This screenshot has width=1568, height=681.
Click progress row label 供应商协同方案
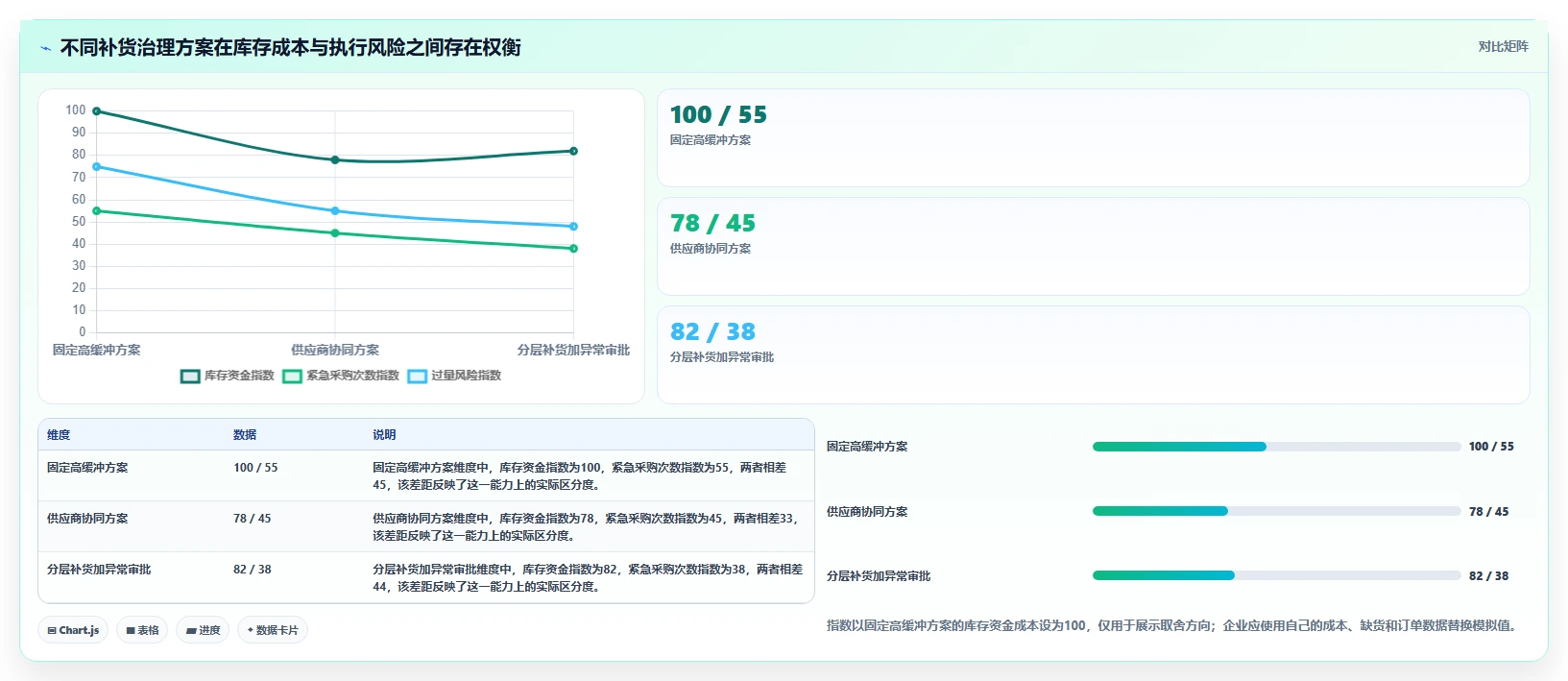[x=867, y=512]
